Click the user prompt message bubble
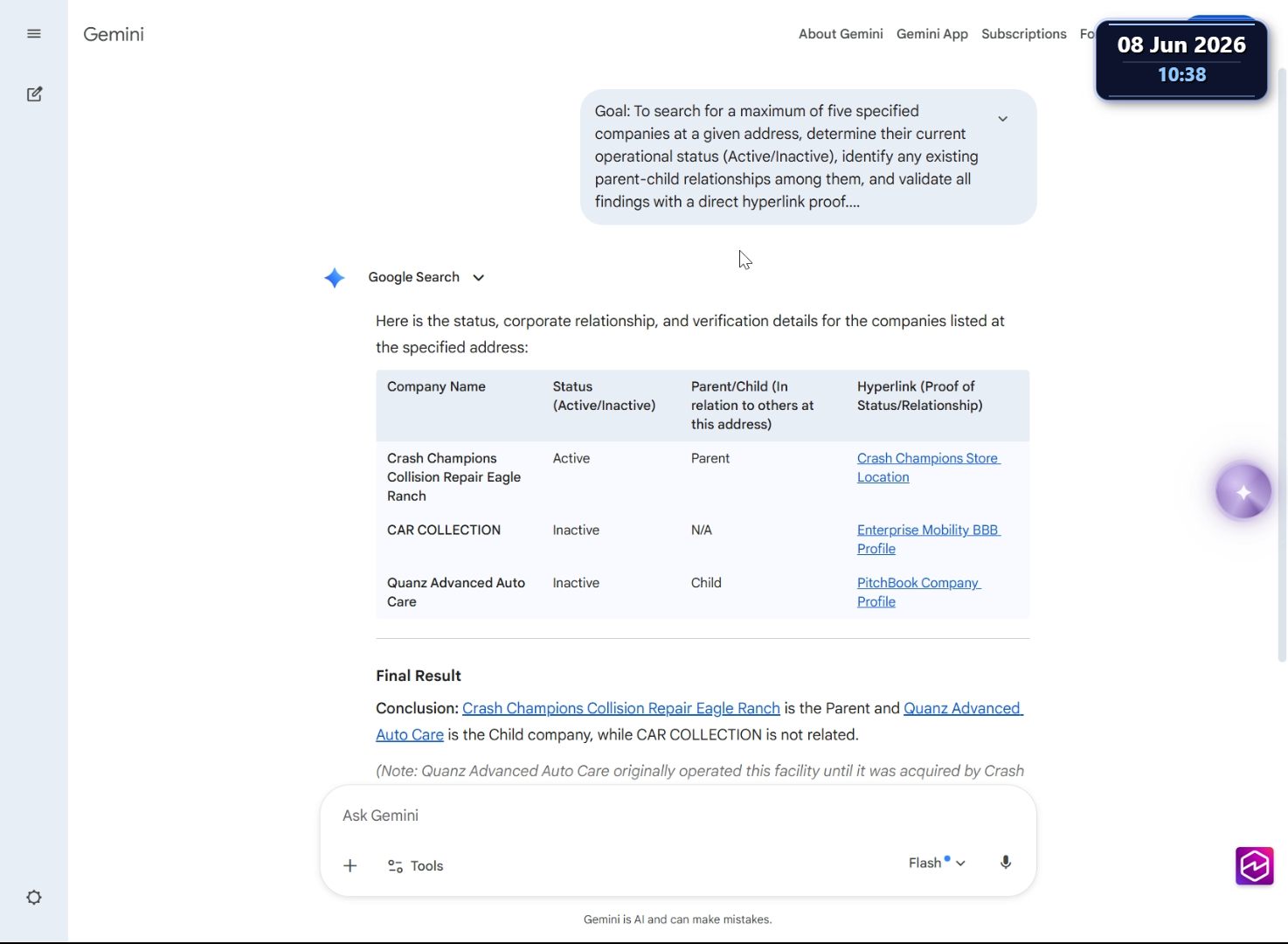 [808, 157]
